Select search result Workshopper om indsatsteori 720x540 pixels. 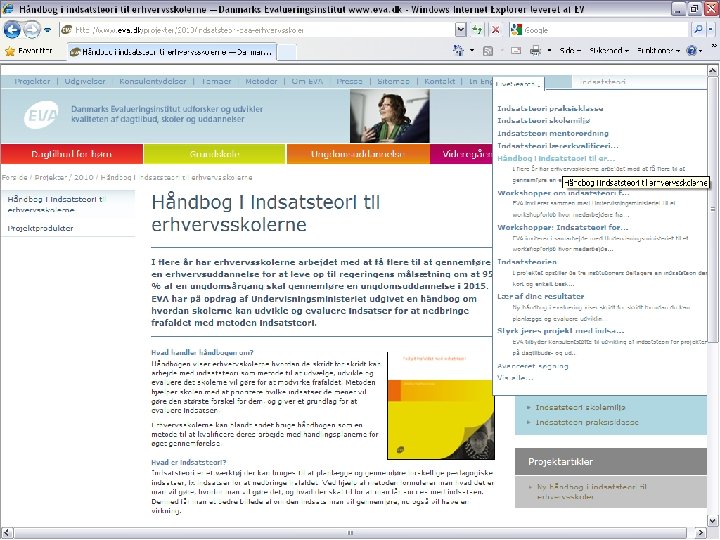pos(563,193)
